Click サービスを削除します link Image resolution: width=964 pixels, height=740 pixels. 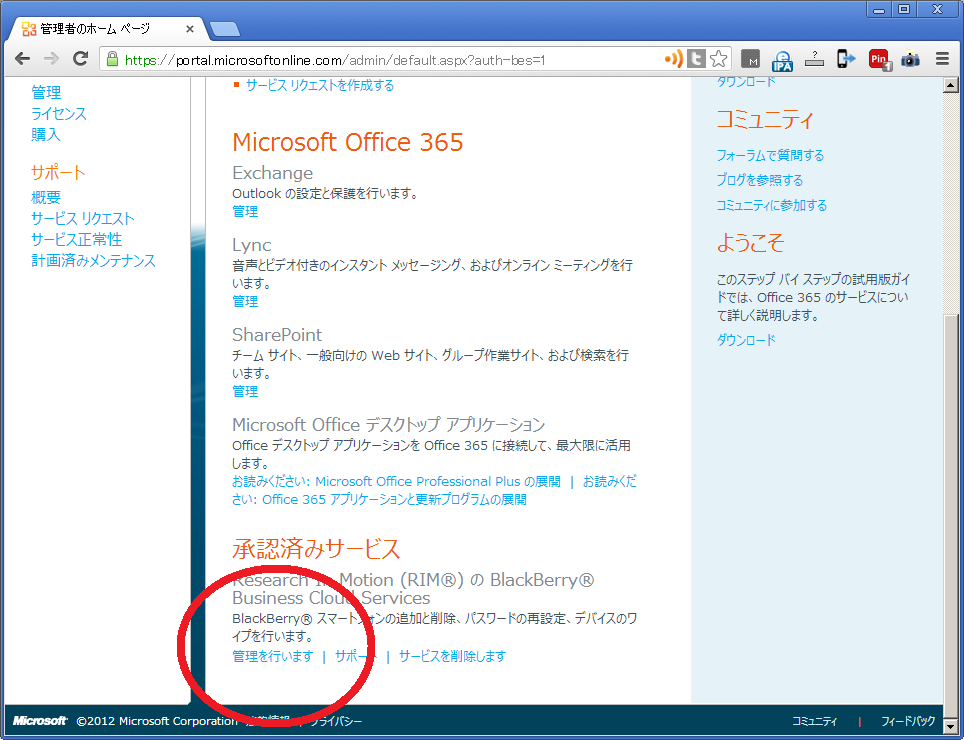click(x=452, y=656)
